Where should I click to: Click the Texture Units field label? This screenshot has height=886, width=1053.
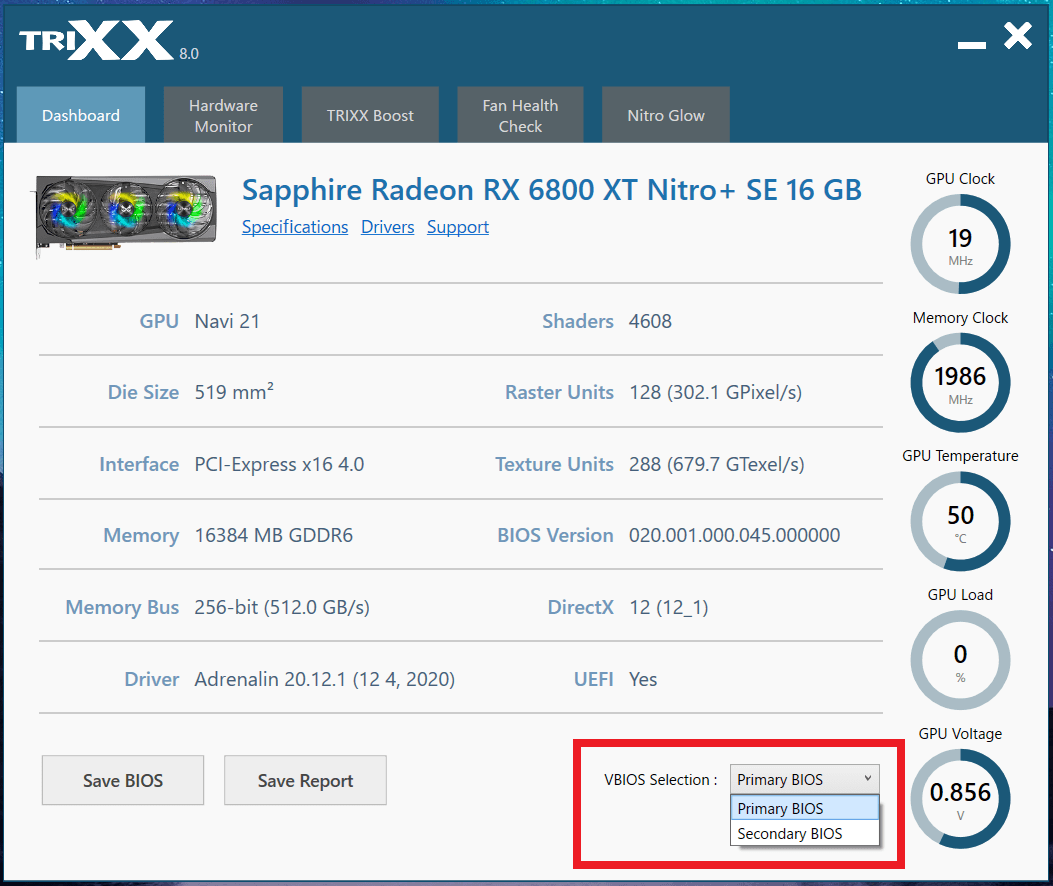[555, 464]
